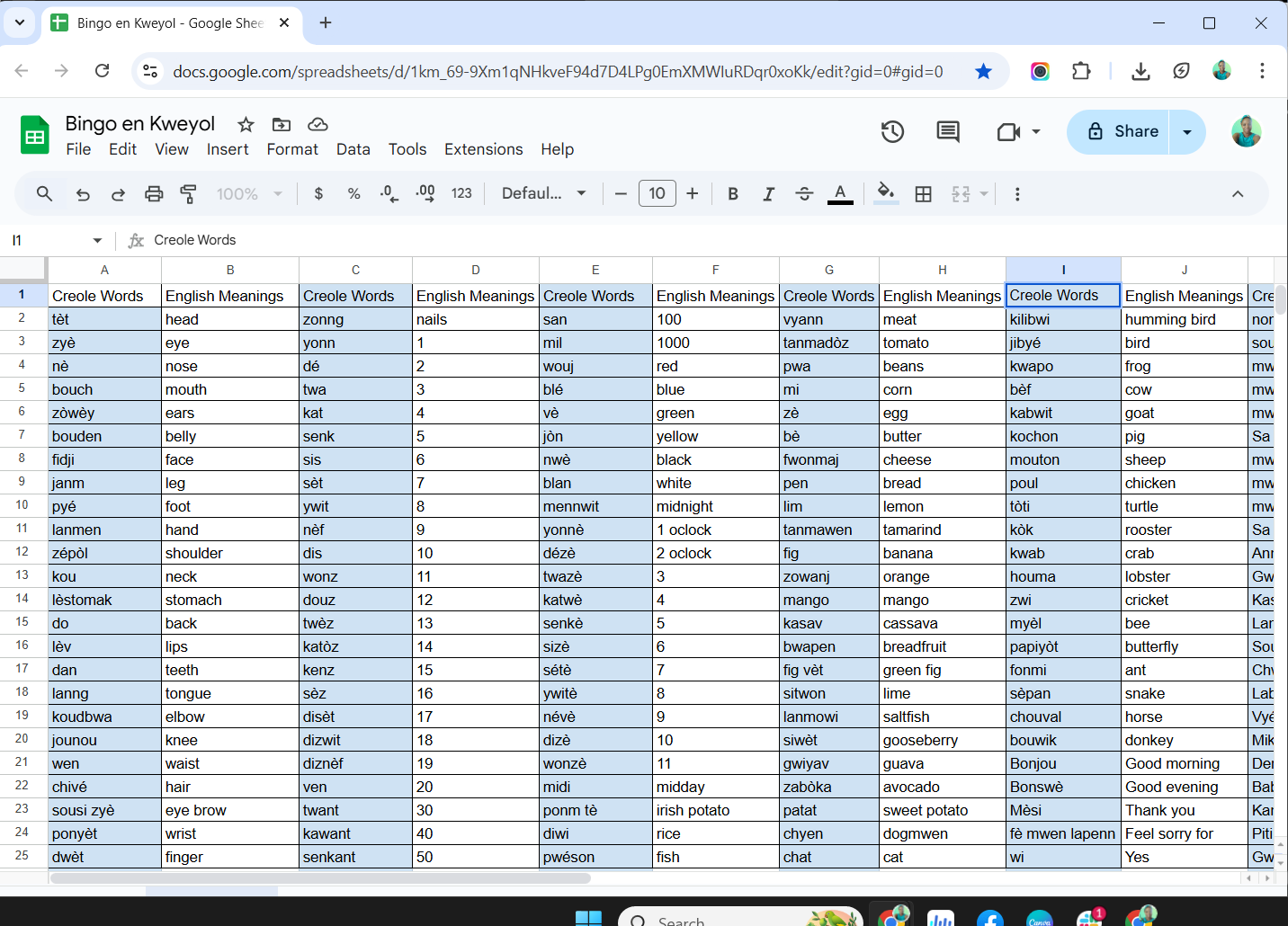
Task: Click the borders icon
Action: (923, 194)
